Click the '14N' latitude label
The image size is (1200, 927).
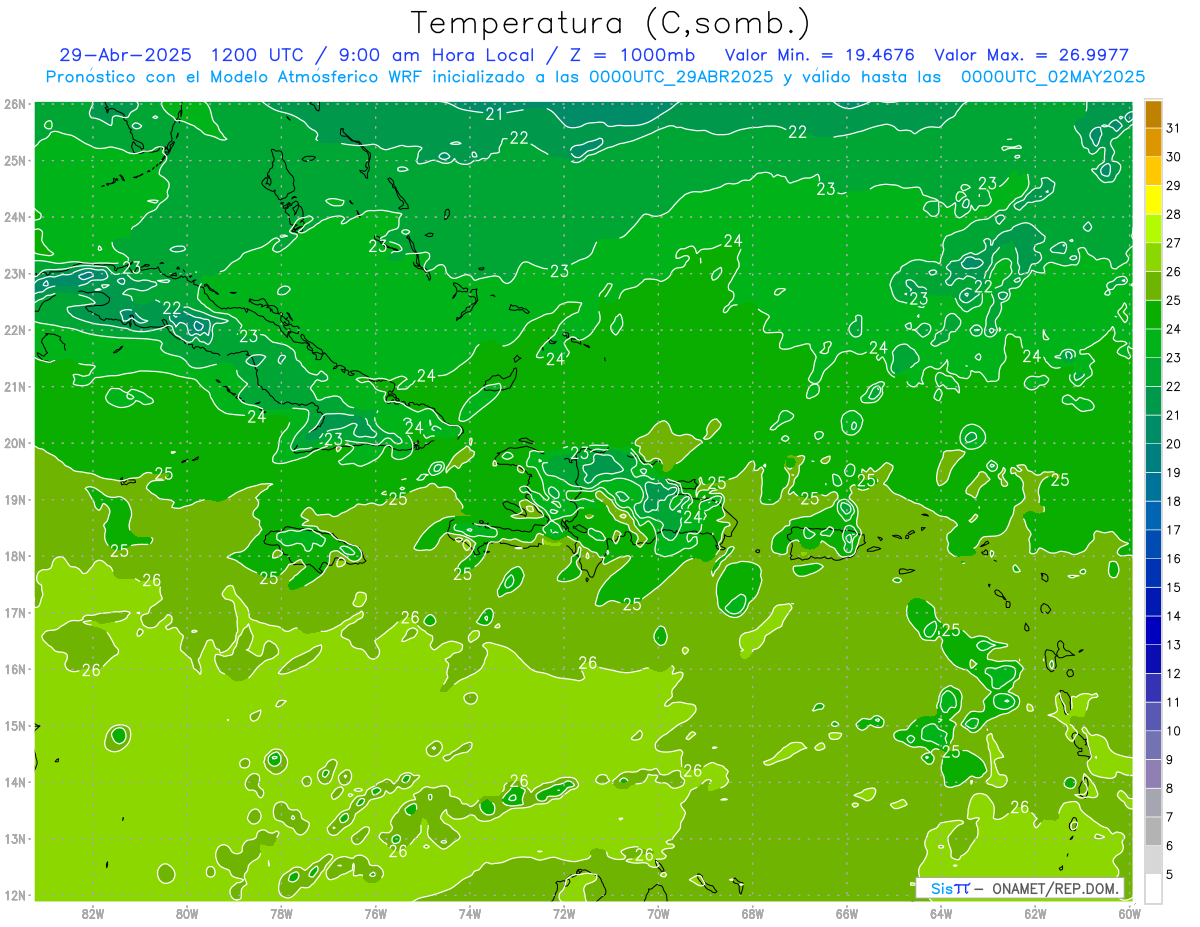[15, 782]
